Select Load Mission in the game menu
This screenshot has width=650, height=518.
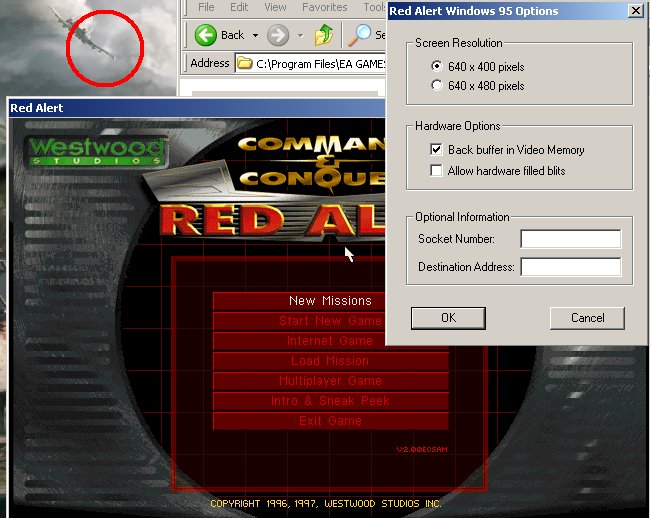point(331,361)
